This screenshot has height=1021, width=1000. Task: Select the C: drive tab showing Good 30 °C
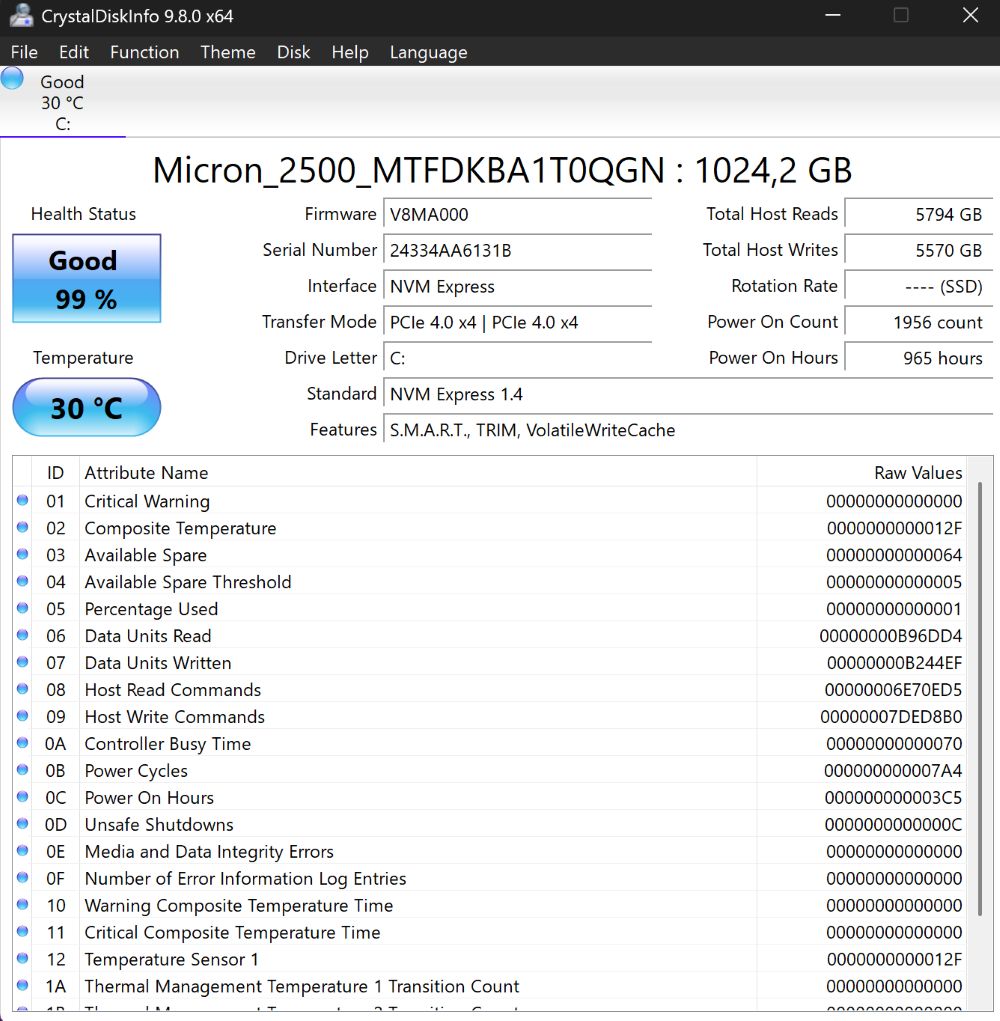62,102
